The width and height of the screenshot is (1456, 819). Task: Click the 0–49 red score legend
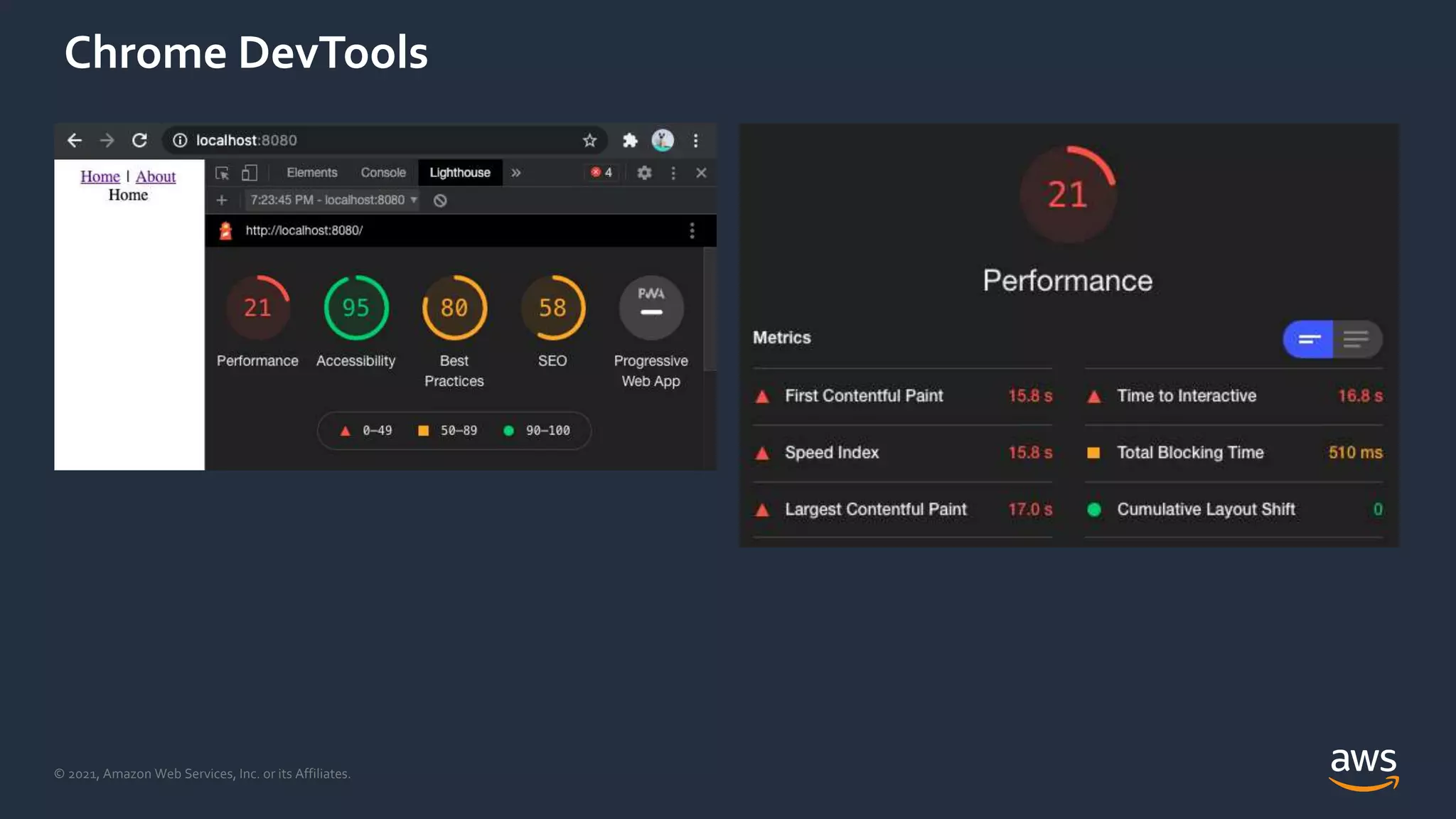366,431
